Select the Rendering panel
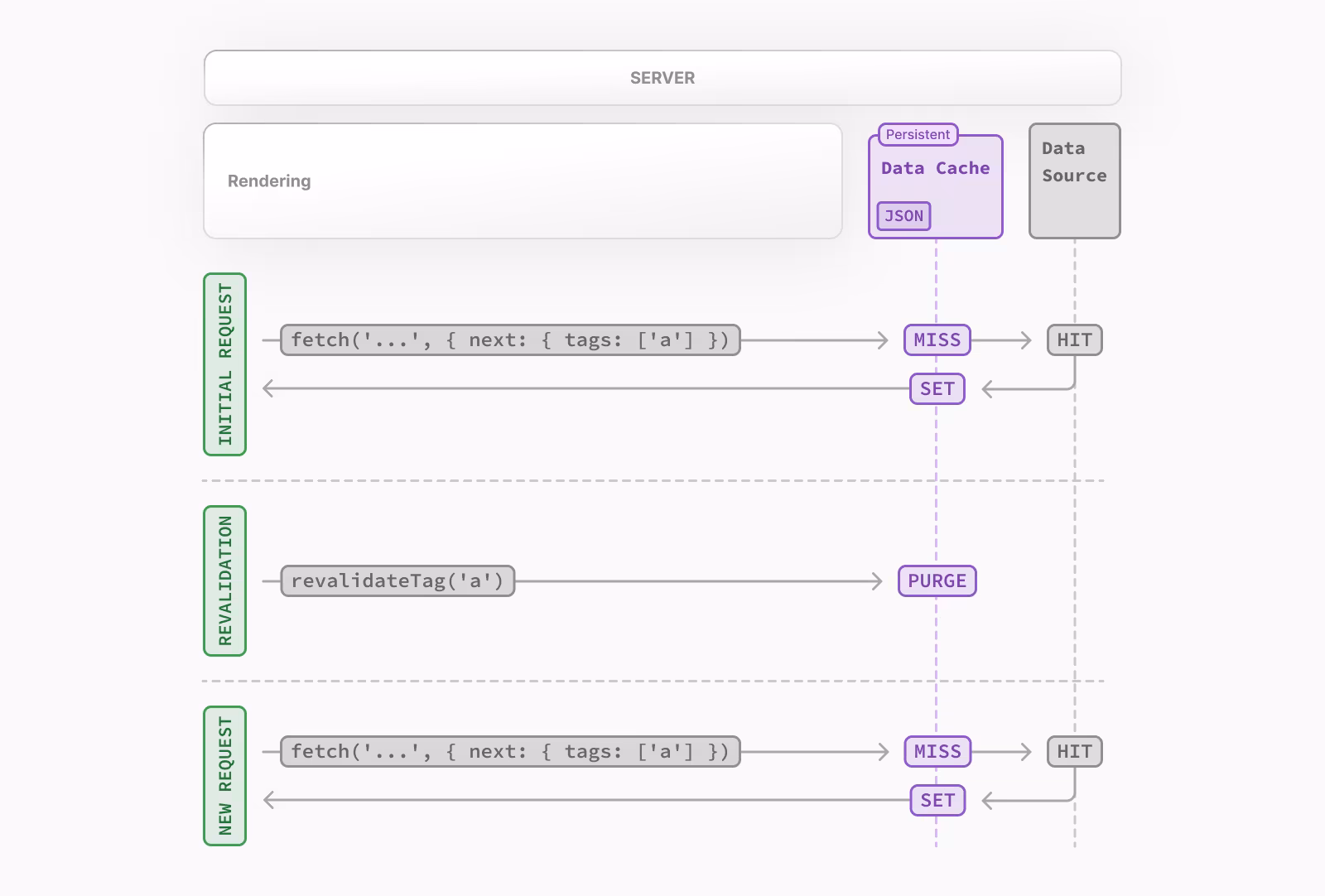The width and height of the screenshot is (1325, 896). pos(522,181)
